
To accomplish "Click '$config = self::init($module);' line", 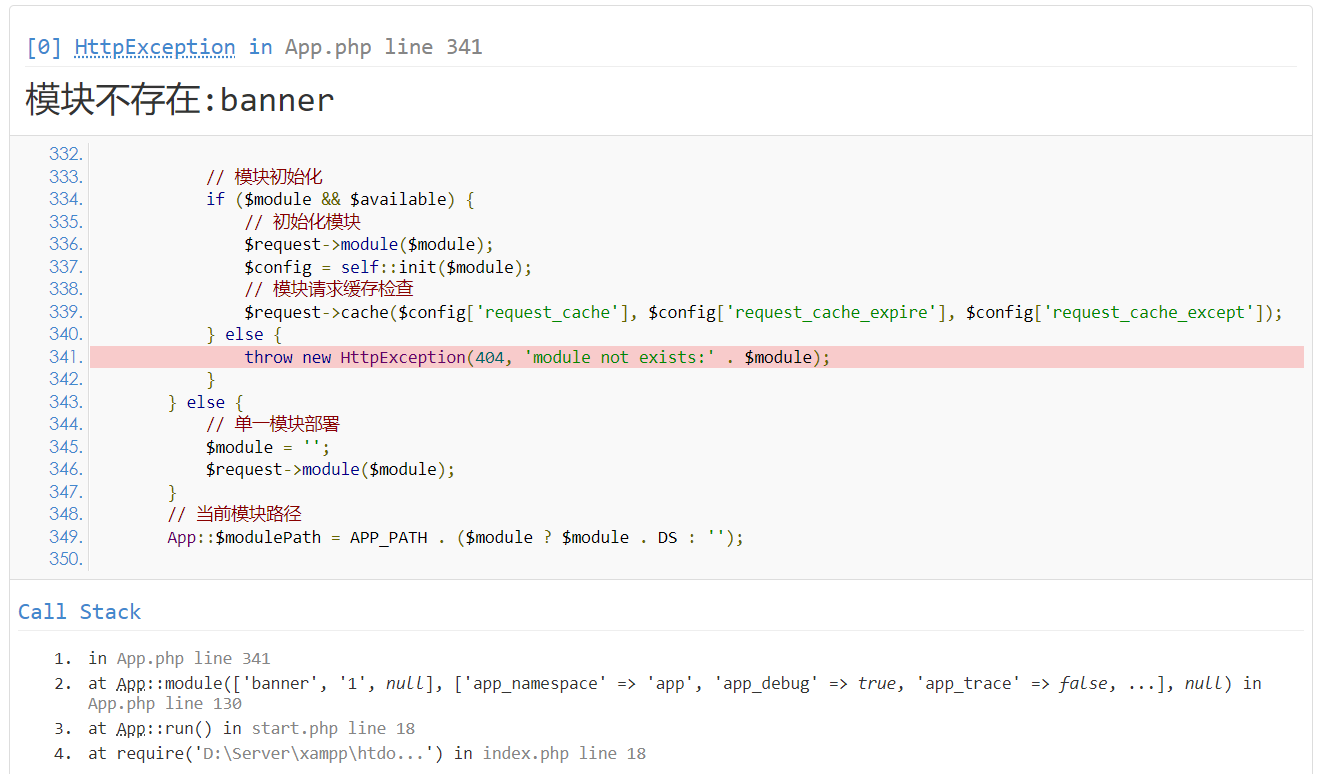I will [388, 267].
